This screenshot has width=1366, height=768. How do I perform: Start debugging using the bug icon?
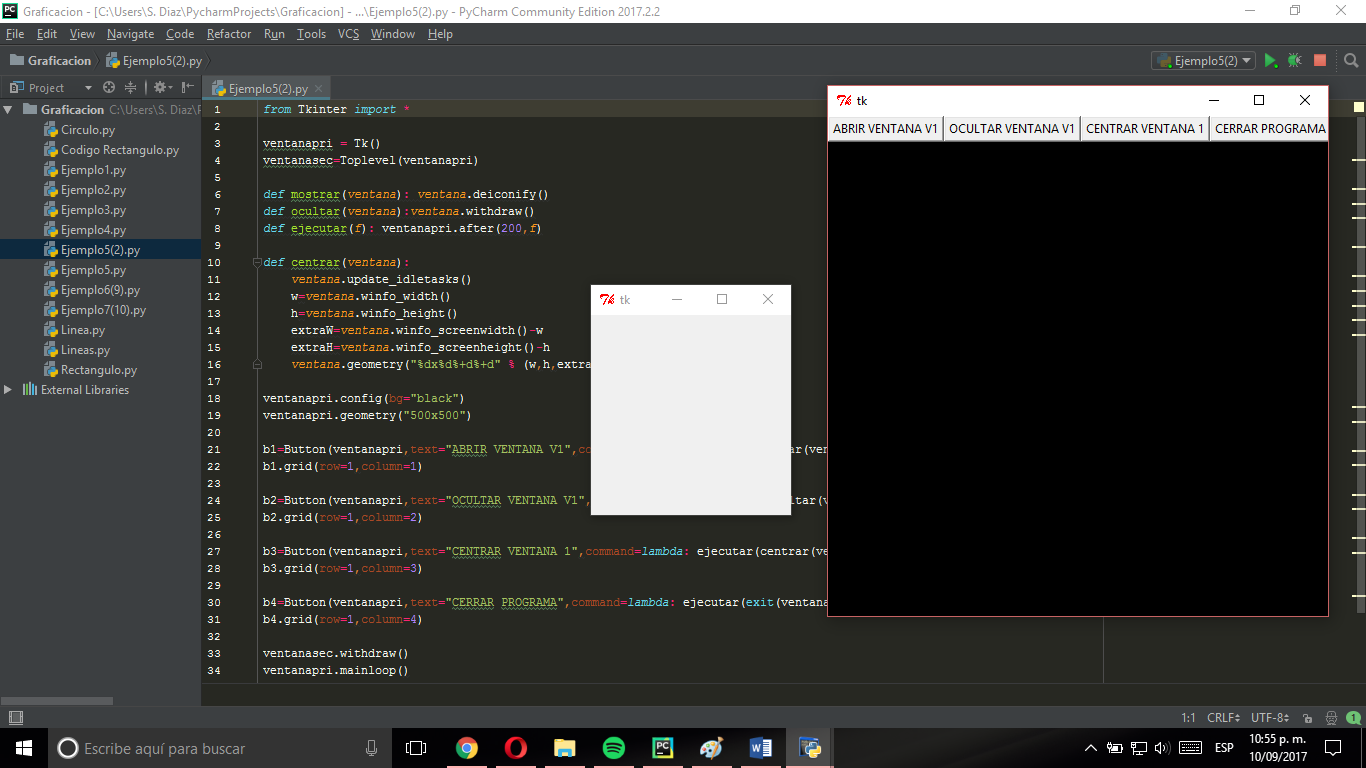1294,60
